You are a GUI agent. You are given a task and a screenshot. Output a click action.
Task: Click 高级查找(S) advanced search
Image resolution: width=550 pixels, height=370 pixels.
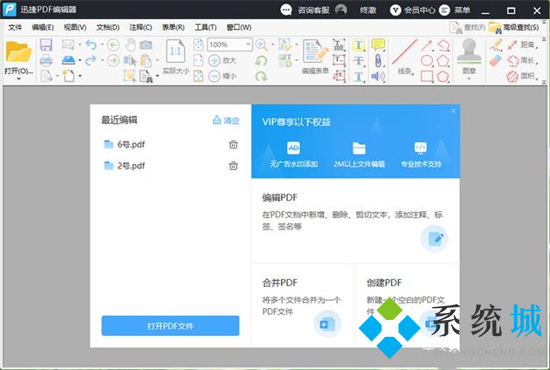[514, 27]
